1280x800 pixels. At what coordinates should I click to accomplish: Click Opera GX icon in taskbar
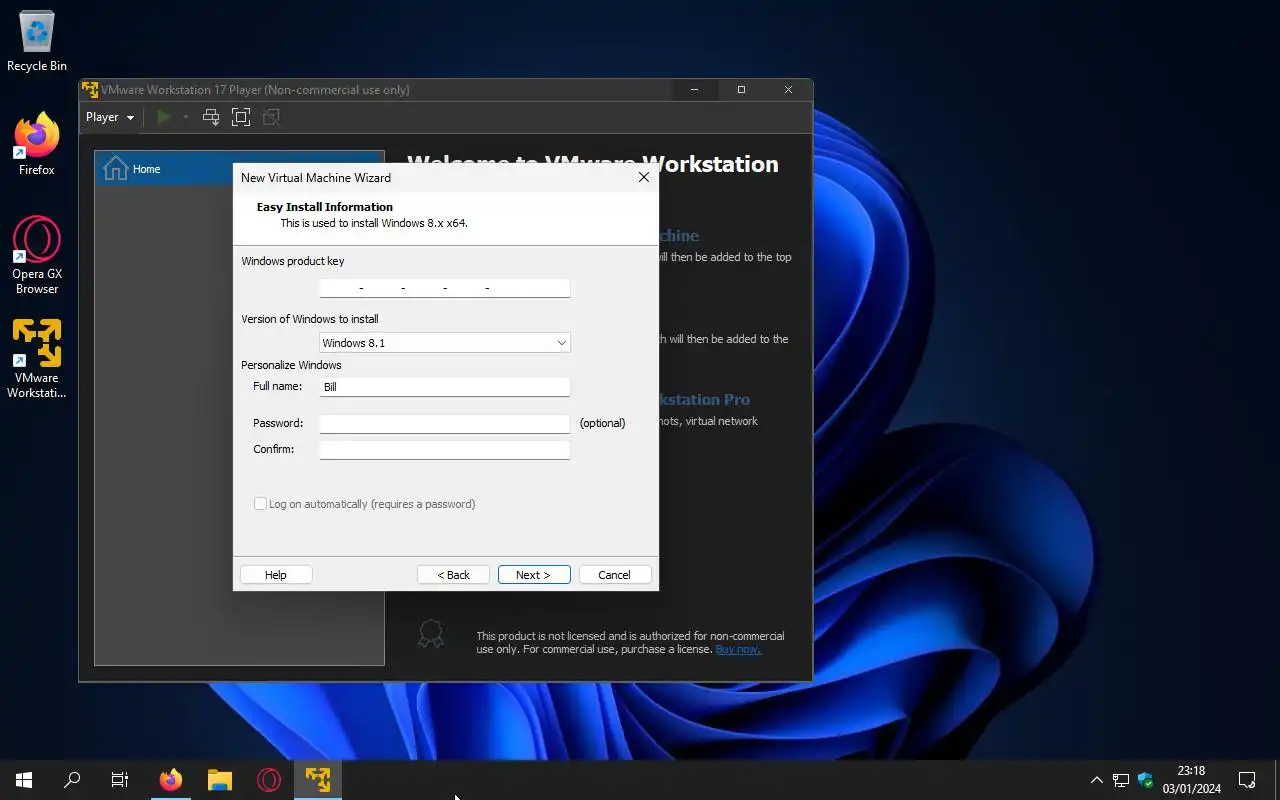coord(269,780)
